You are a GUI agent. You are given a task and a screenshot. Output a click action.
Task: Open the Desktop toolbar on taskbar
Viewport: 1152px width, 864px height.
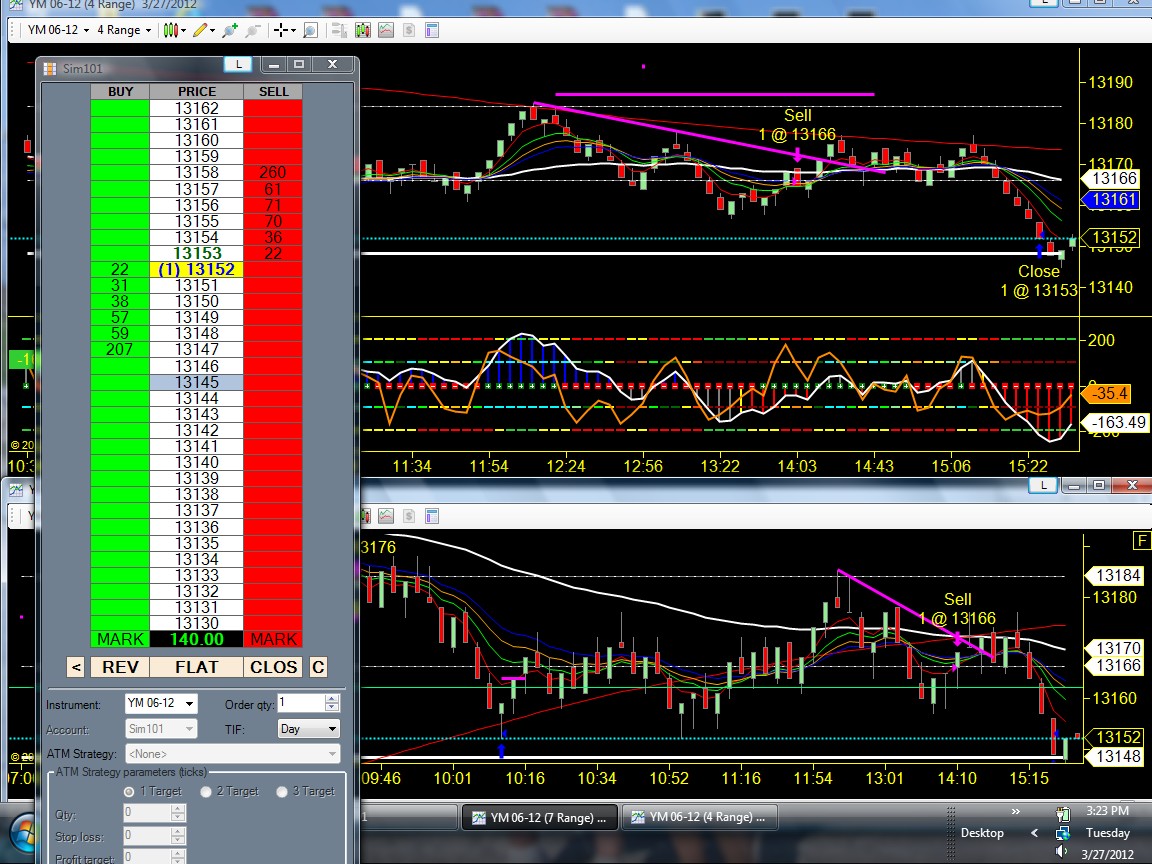click(982, 833)
